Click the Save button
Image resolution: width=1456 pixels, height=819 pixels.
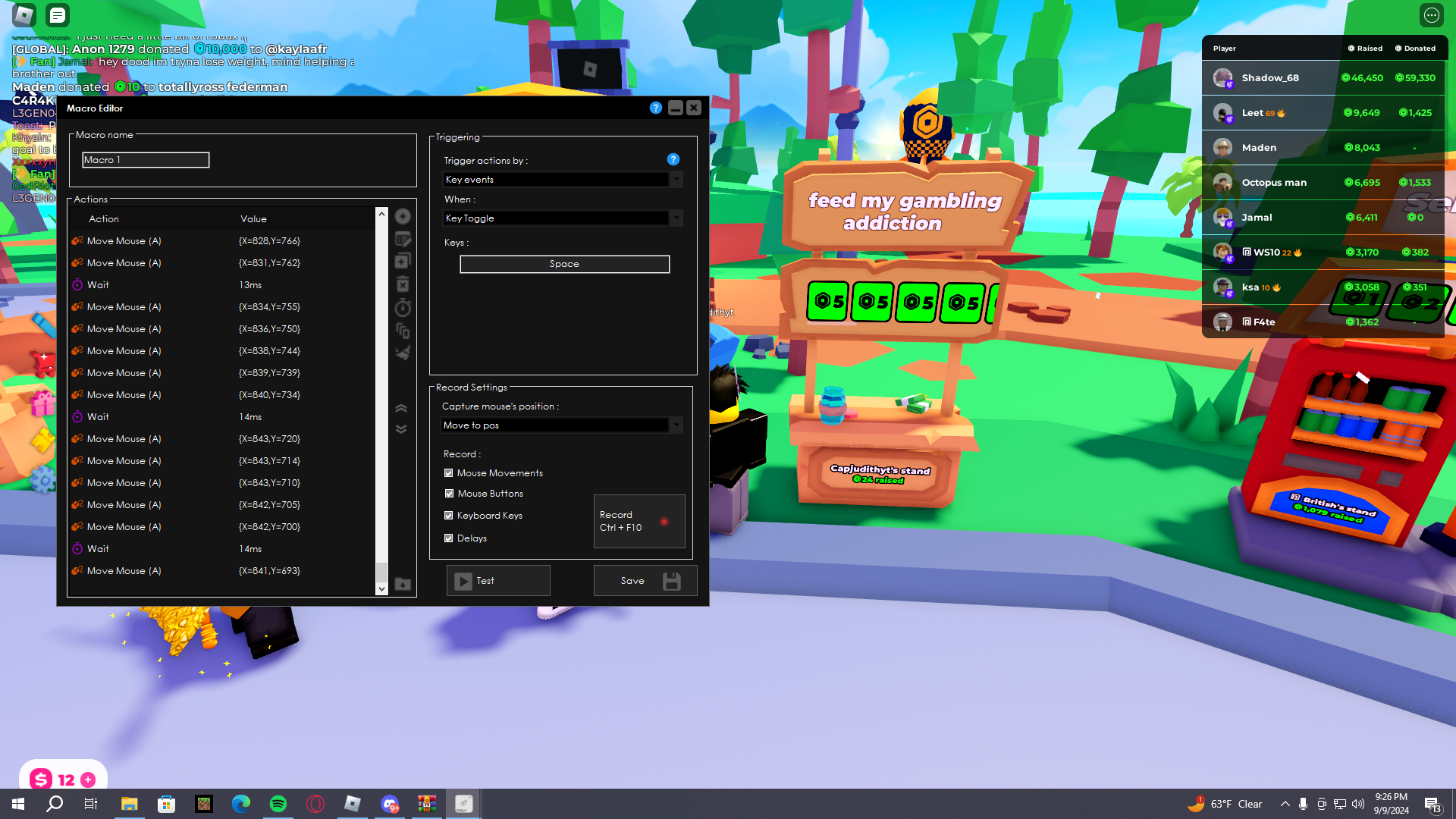pyautogui.click(x=645, y=581)
